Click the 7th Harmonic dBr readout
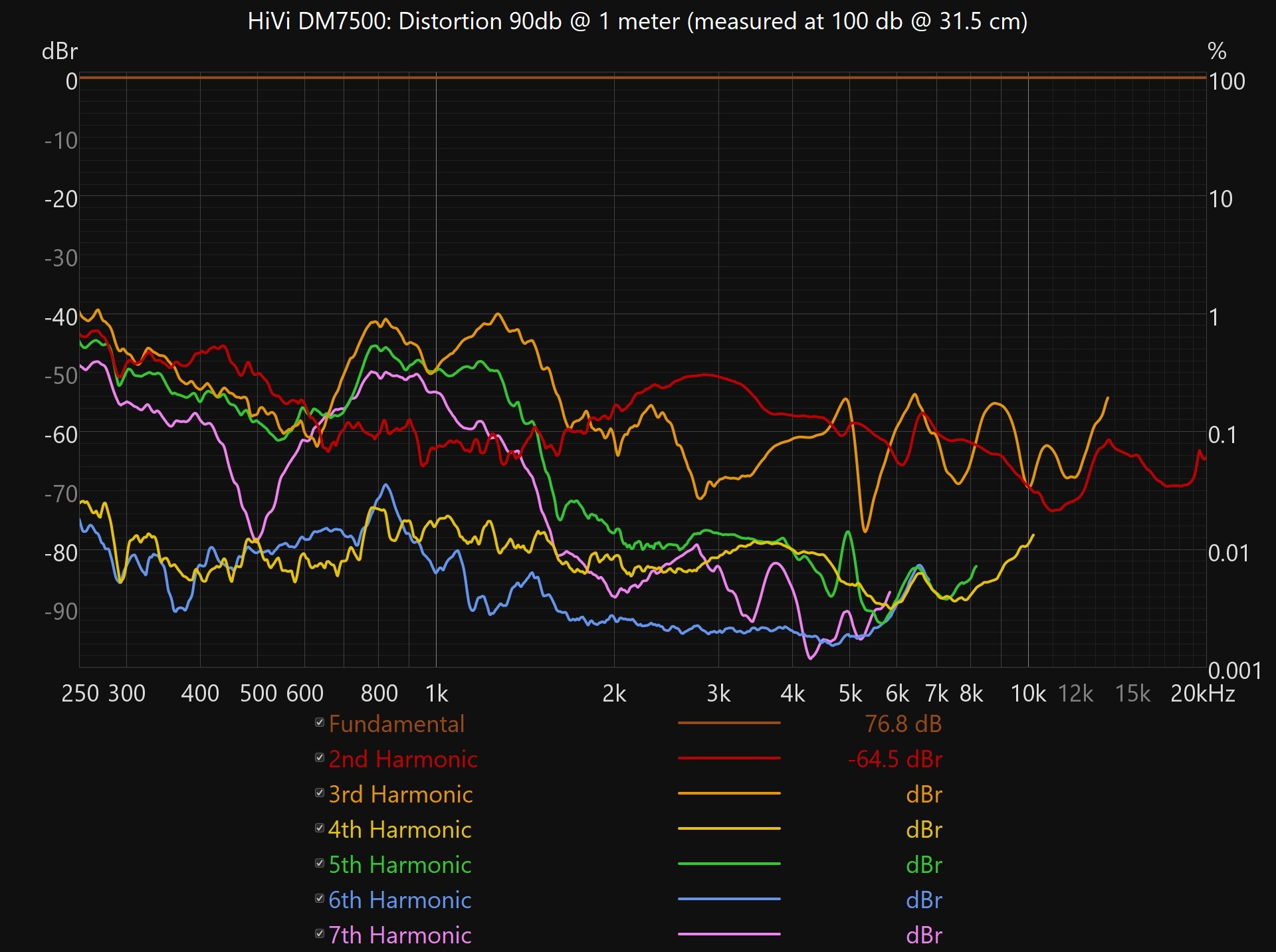1276x952 pixels. pyautogui.click(x=924, y=935)
